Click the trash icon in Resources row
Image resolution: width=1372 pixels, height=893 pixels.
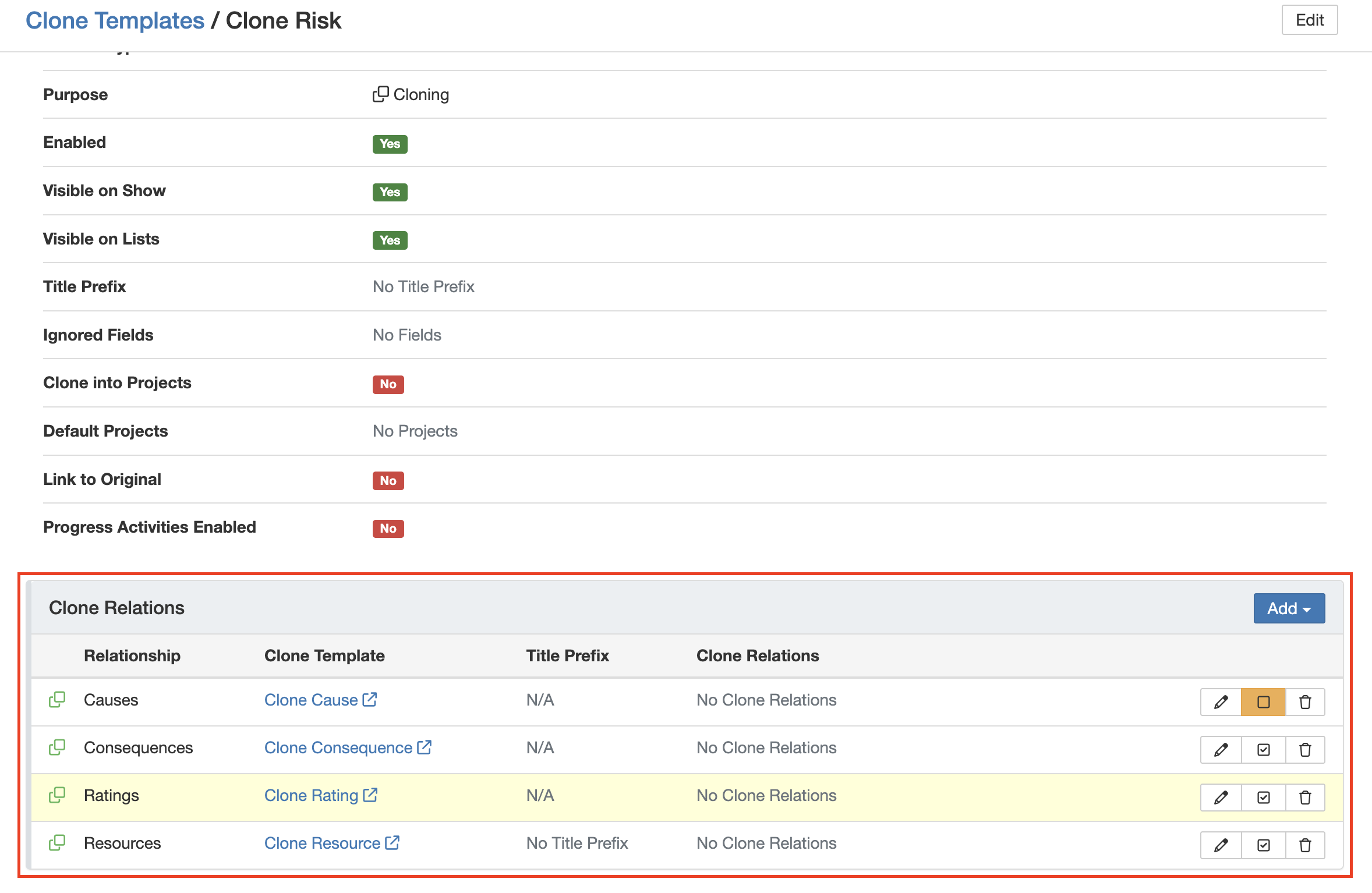click(1305, 845)
